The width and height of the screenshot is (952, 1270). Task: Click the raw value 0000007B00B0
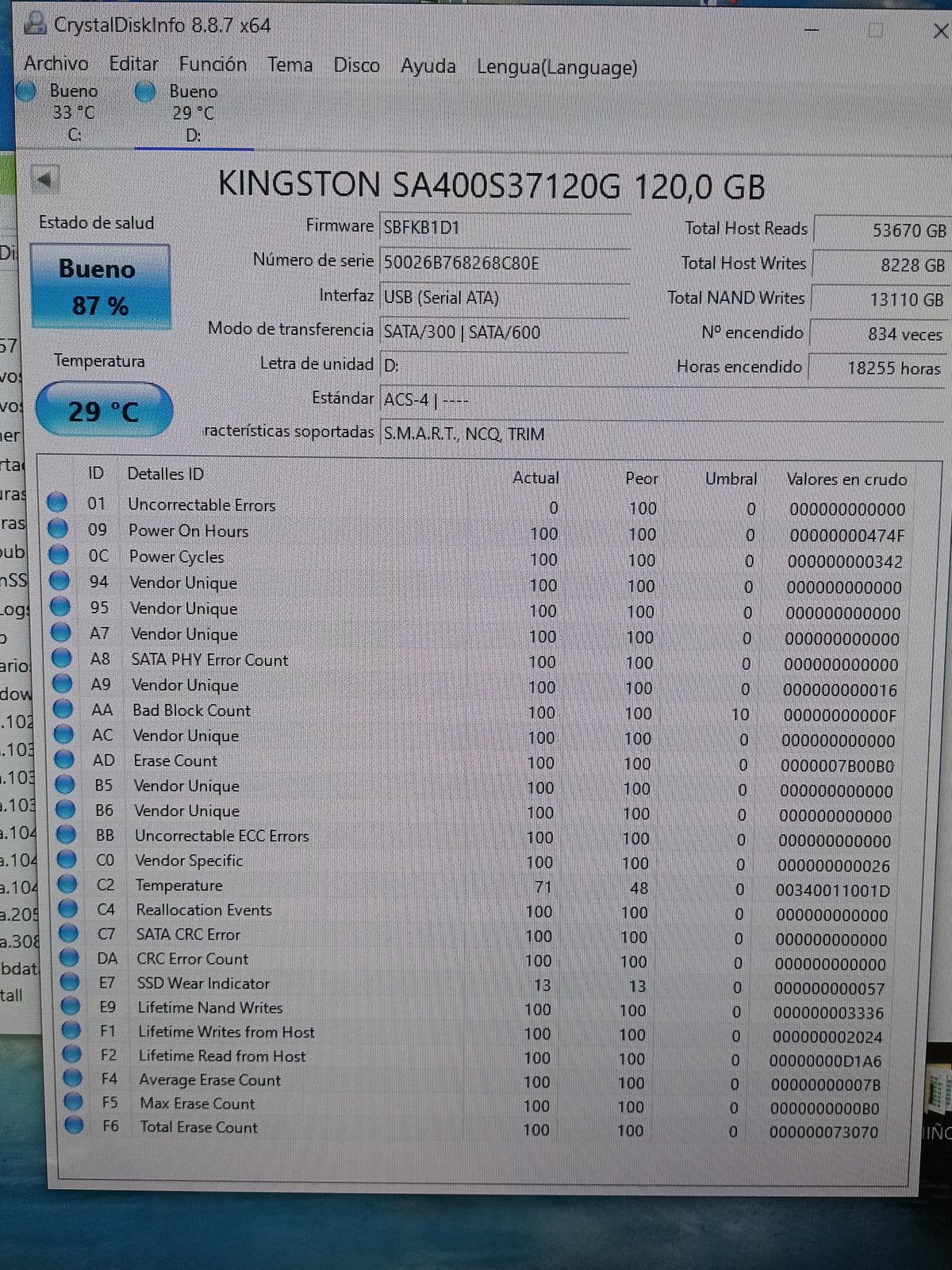837,767
